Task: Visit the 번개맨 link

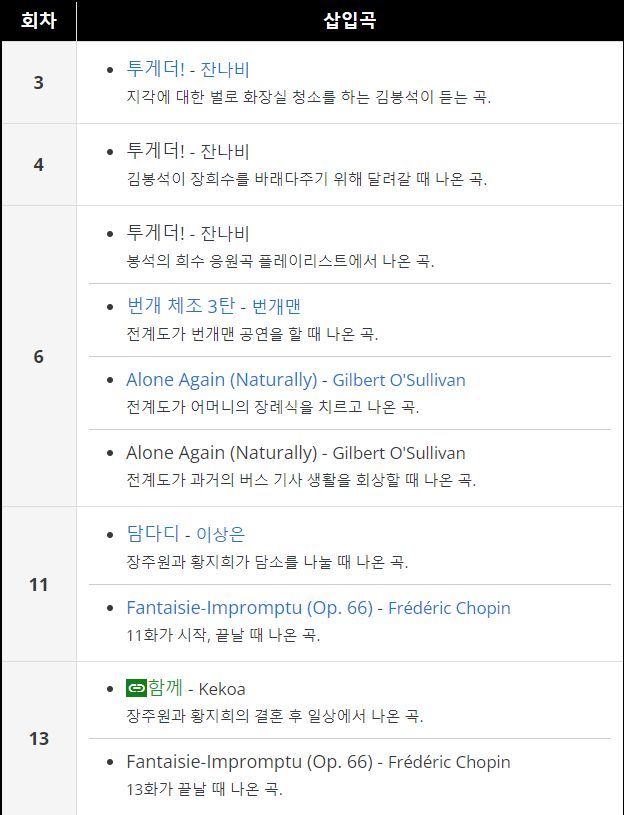Action: click(276, 307)
